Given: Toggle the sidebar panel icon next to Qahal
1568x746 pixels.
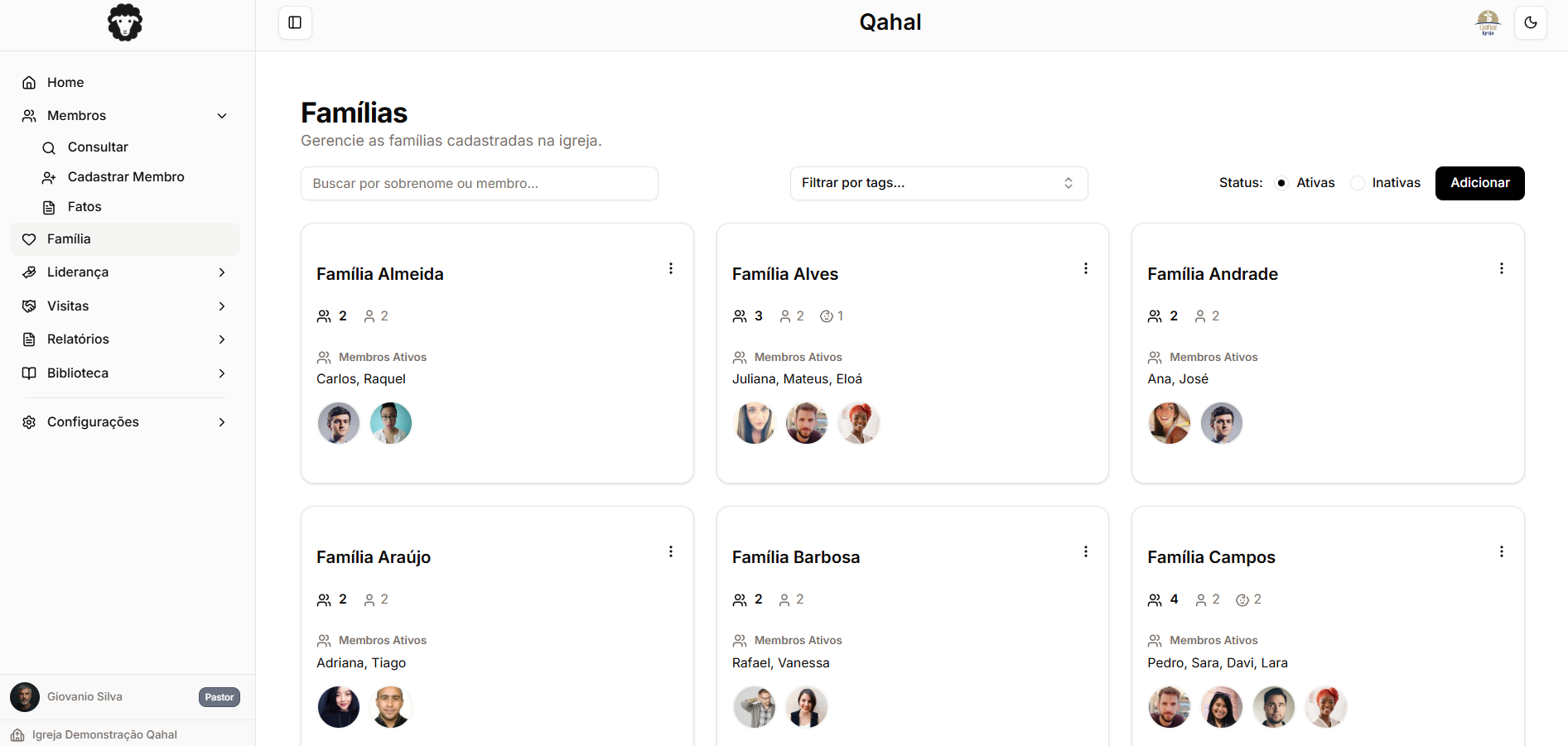Looking at the screenshot, I should coord(295,22).
